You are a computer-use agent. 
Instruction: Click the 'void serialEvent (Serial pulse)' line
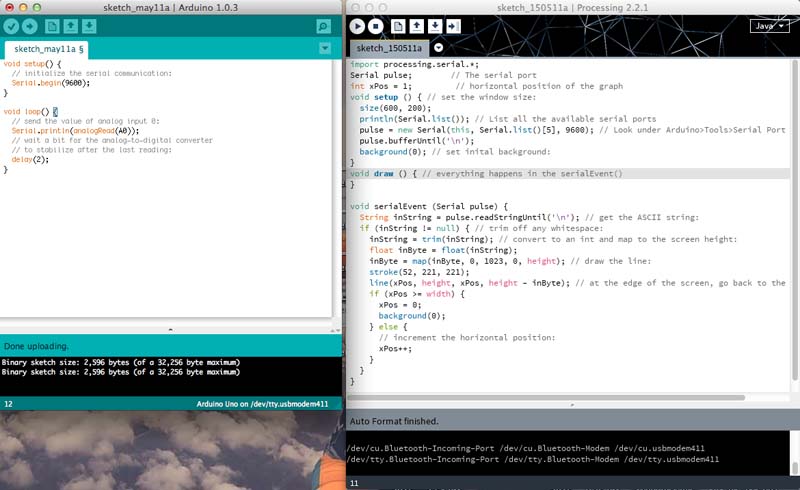[x=429, y=206]
